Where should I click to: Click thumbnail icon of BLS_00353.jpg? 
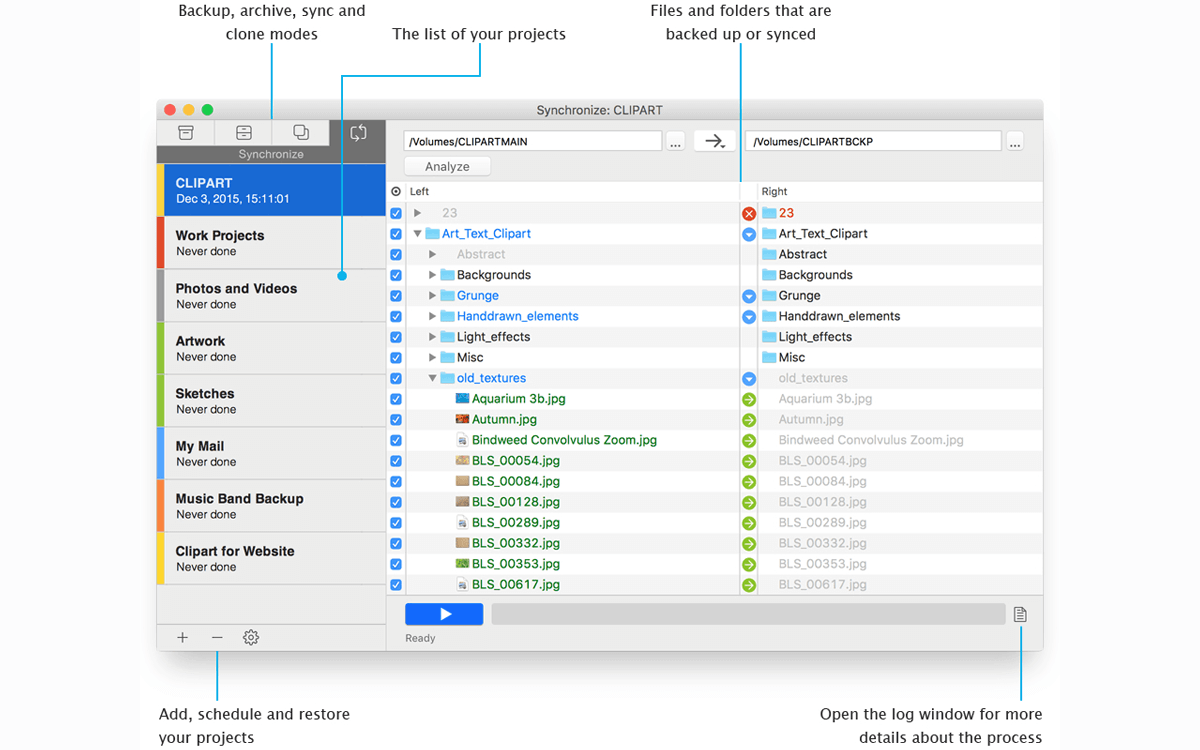coord(462,564)
